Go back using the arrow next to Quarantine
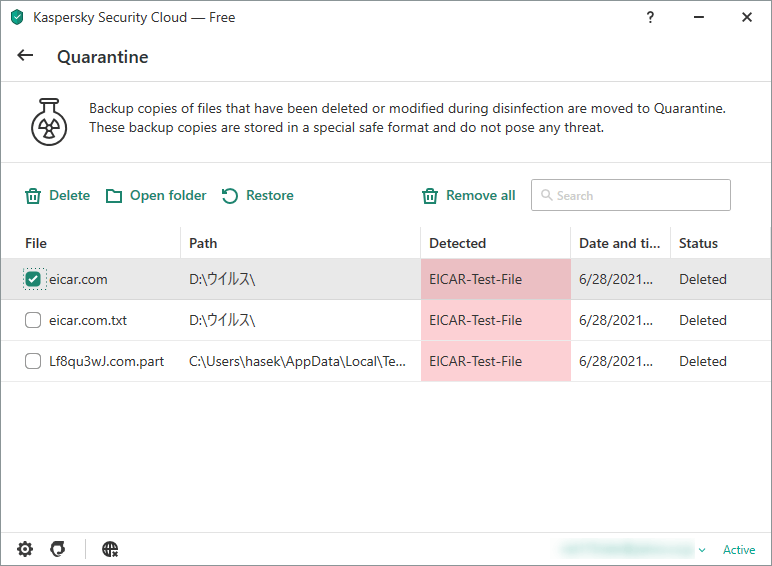 (x=25, y=56)
